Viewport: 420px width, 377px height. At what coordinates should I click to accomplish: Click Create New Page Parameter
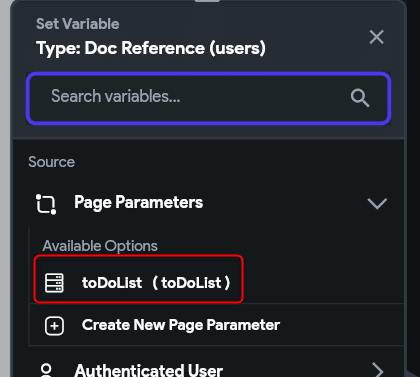181,325
